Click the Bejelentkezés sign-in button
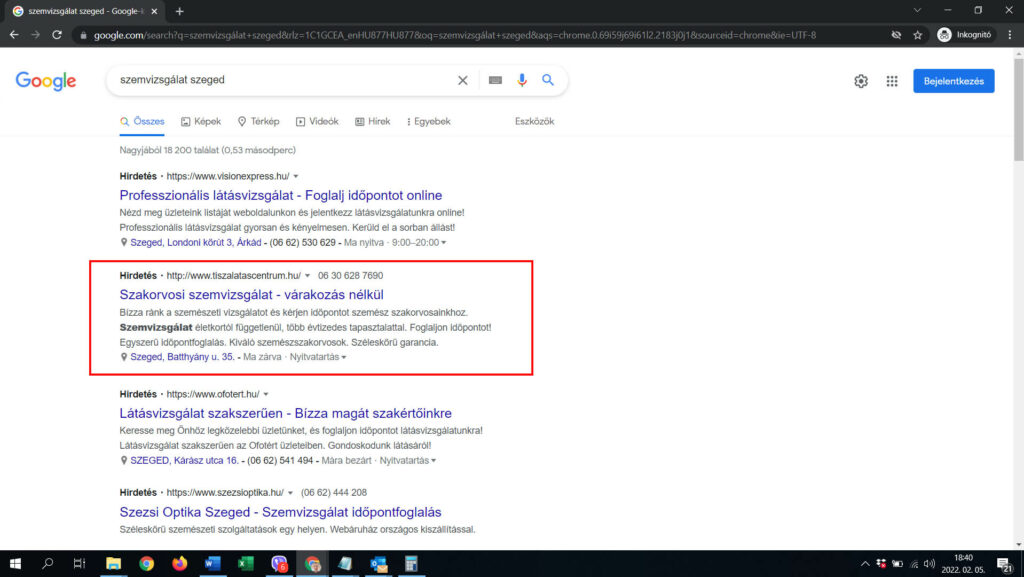The image size is (1024, 577). pos(953,81)
